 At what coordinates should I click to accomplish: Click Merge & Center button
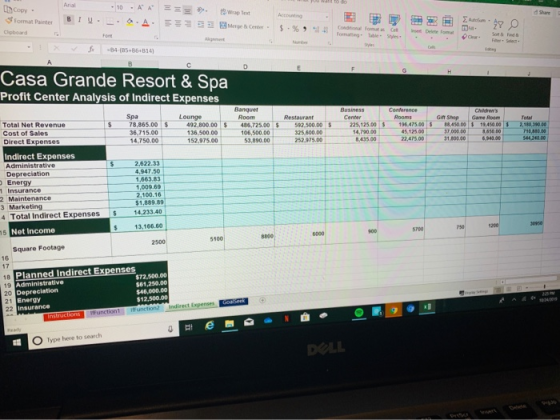tap(241, 26)
